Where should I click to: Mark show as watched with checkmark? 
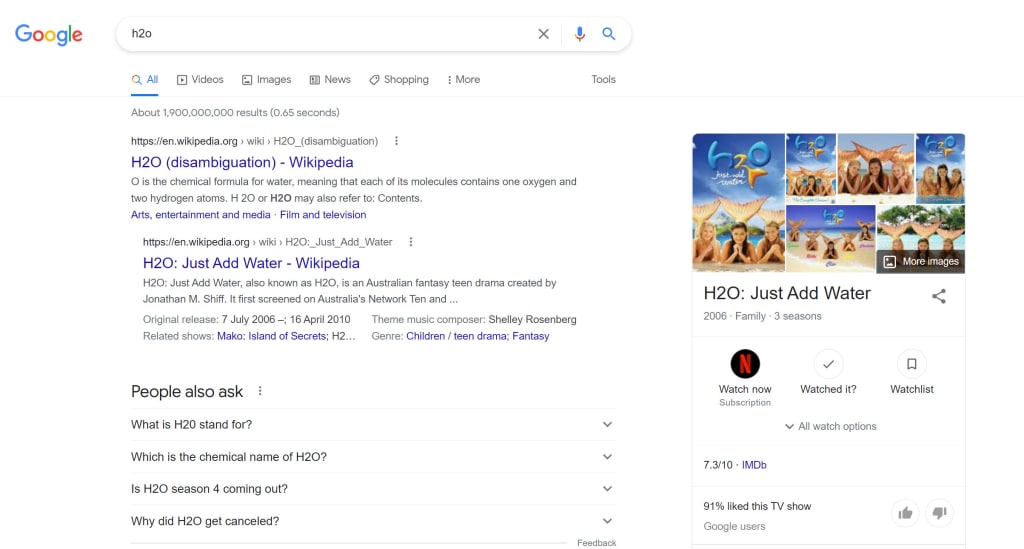pos(828,364)
